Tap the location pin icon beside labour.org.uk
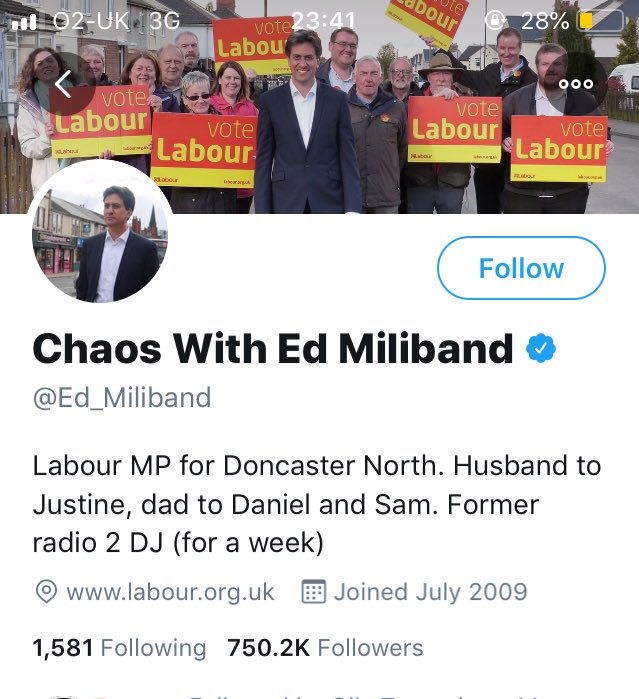Viewport: 639px width, 699px height. pyautogui.click(x=45, y=591)
